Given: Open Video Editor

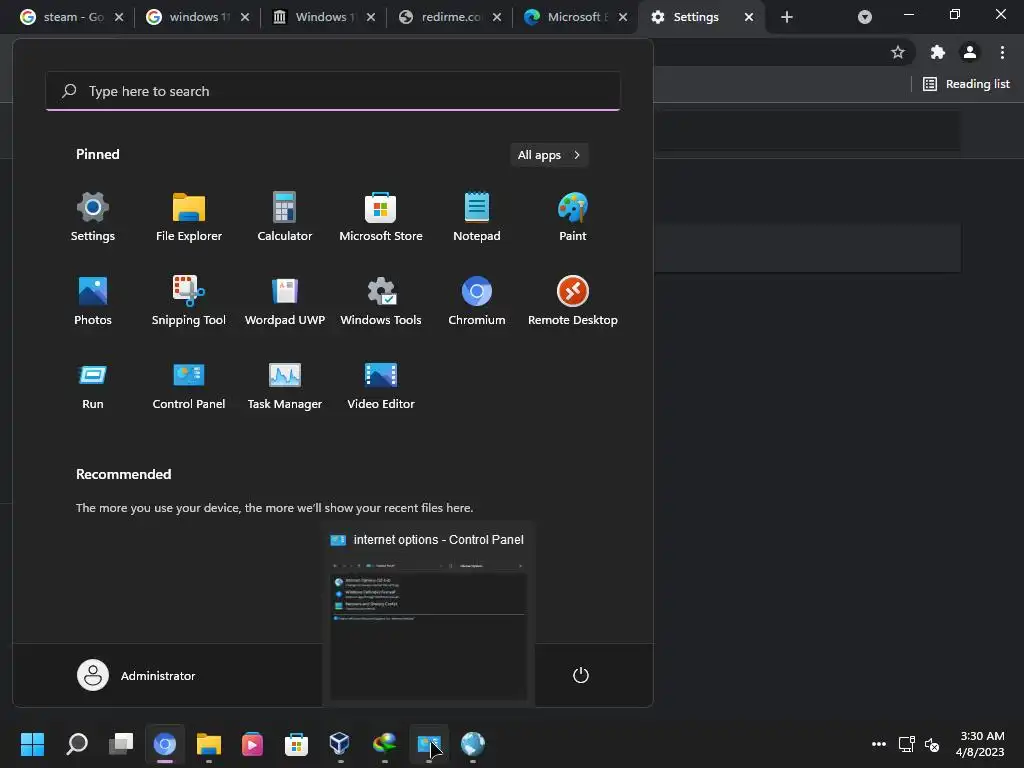Looking at the screenshot, I should point(381,385).
